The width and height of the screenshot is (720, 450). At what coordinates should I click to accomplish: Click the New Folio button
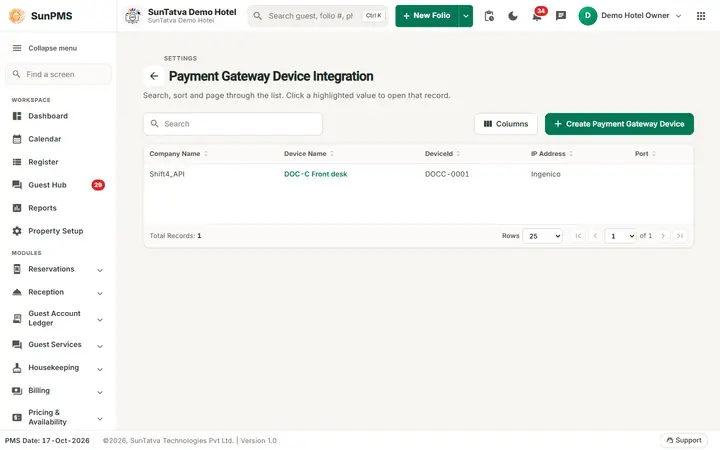[427, 16]
